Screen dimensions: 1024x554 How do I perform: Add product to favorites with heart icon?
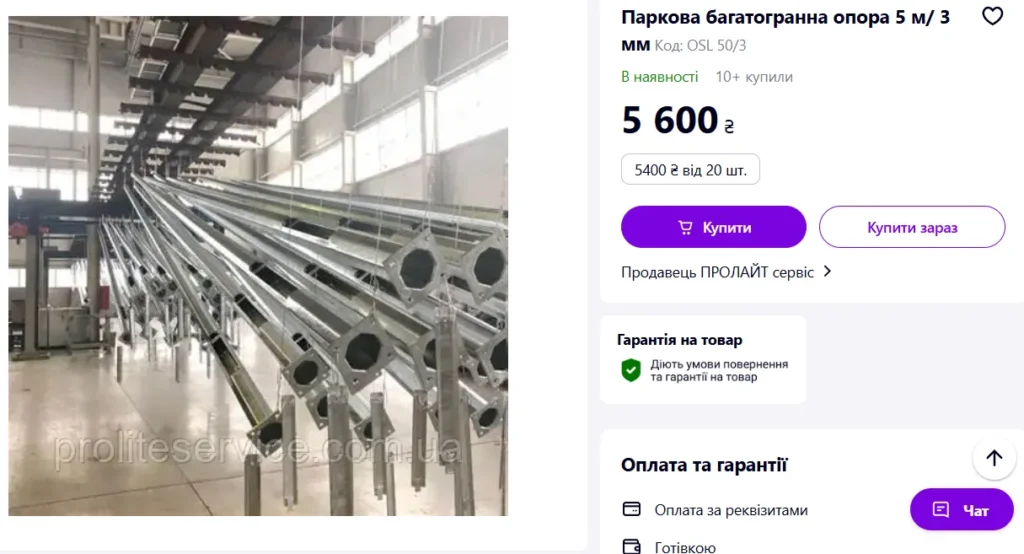992,16
